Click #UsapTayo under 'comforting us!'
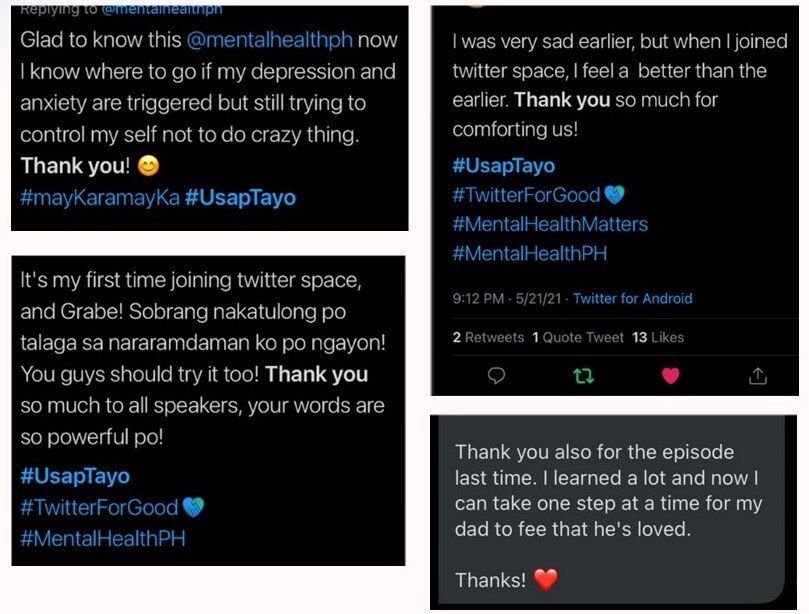The height and width of the screenshot is (614, 809). pyautogui.click(x=503, y=165)
